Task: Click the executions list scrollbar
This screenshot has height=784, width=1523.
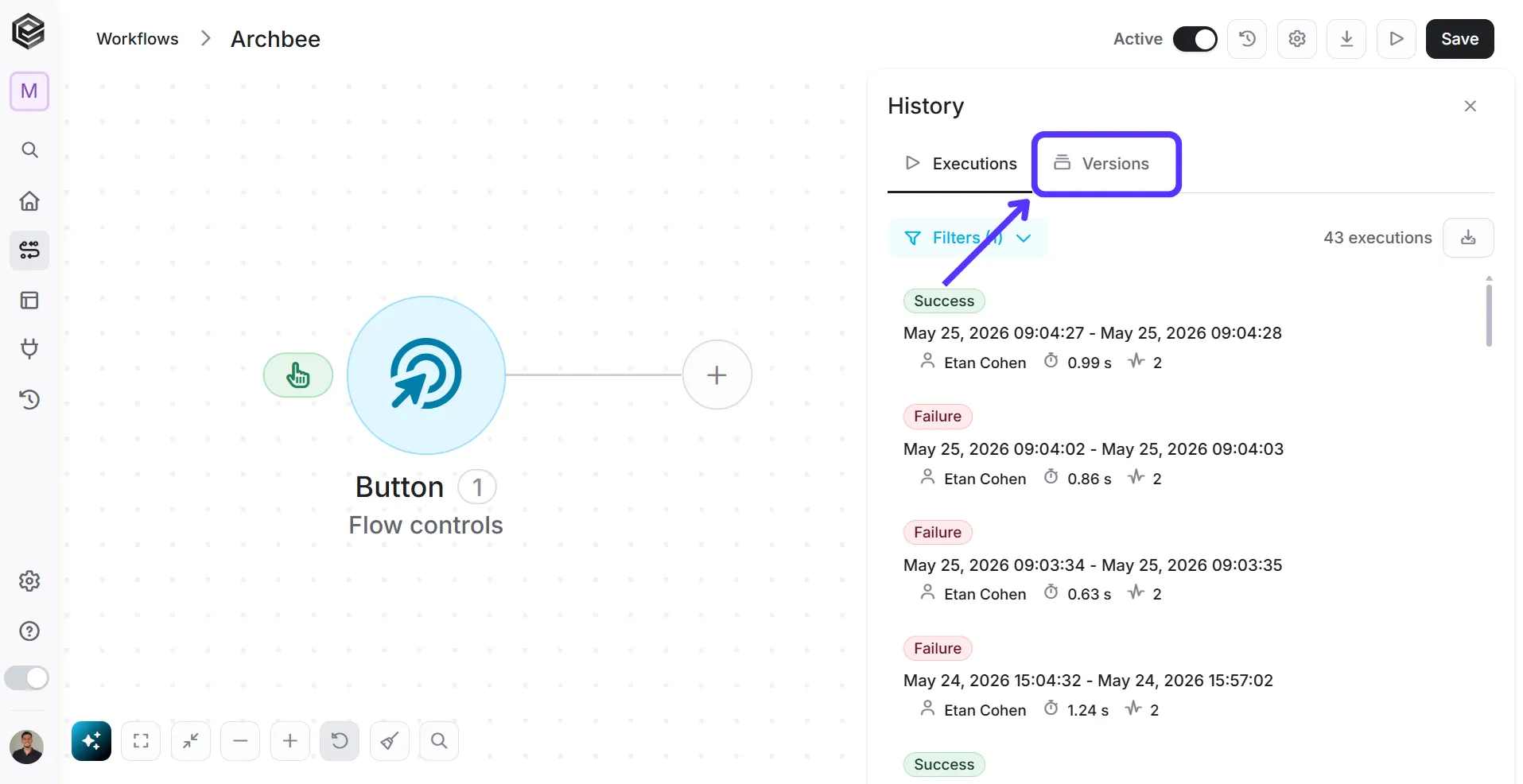Action: [x=1489, y=316]
